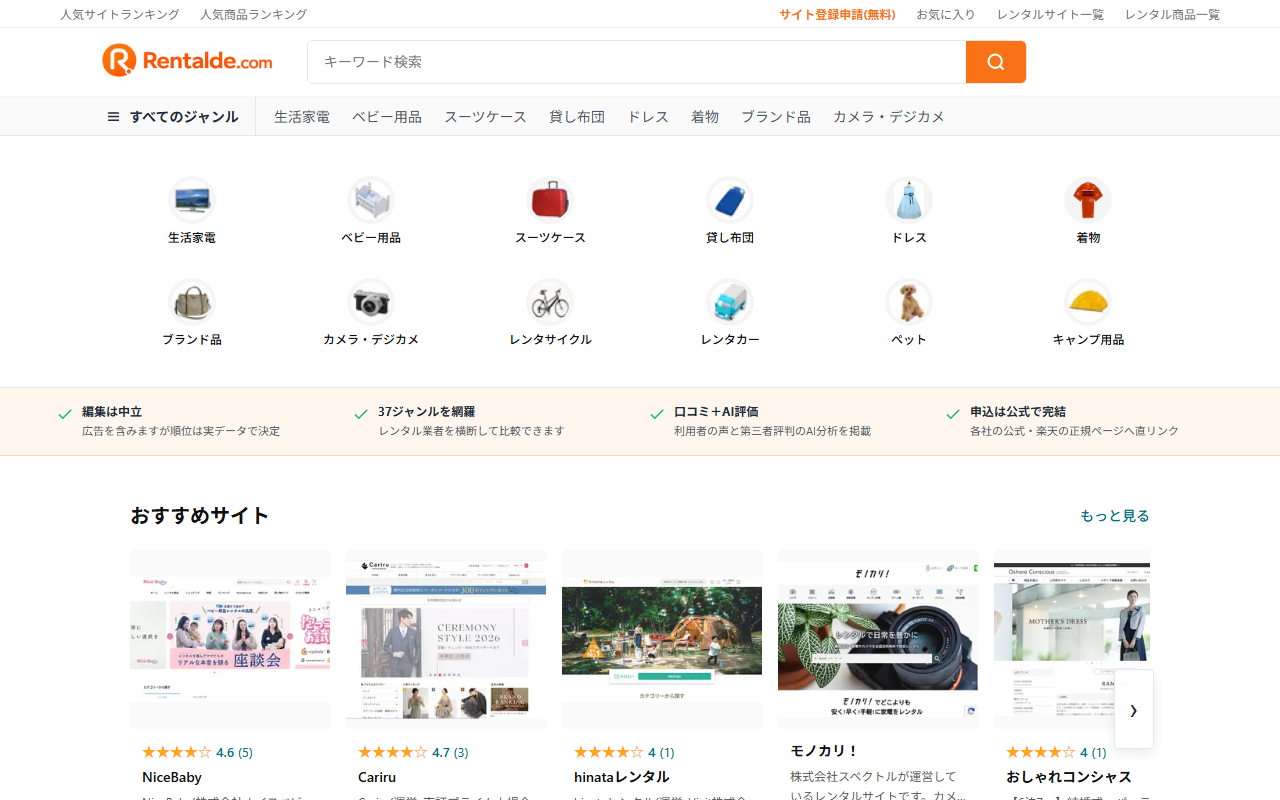Open the お気に入り link
Image resolution: width=1280 pixels, height=800 pixels.
pos(946,15)
